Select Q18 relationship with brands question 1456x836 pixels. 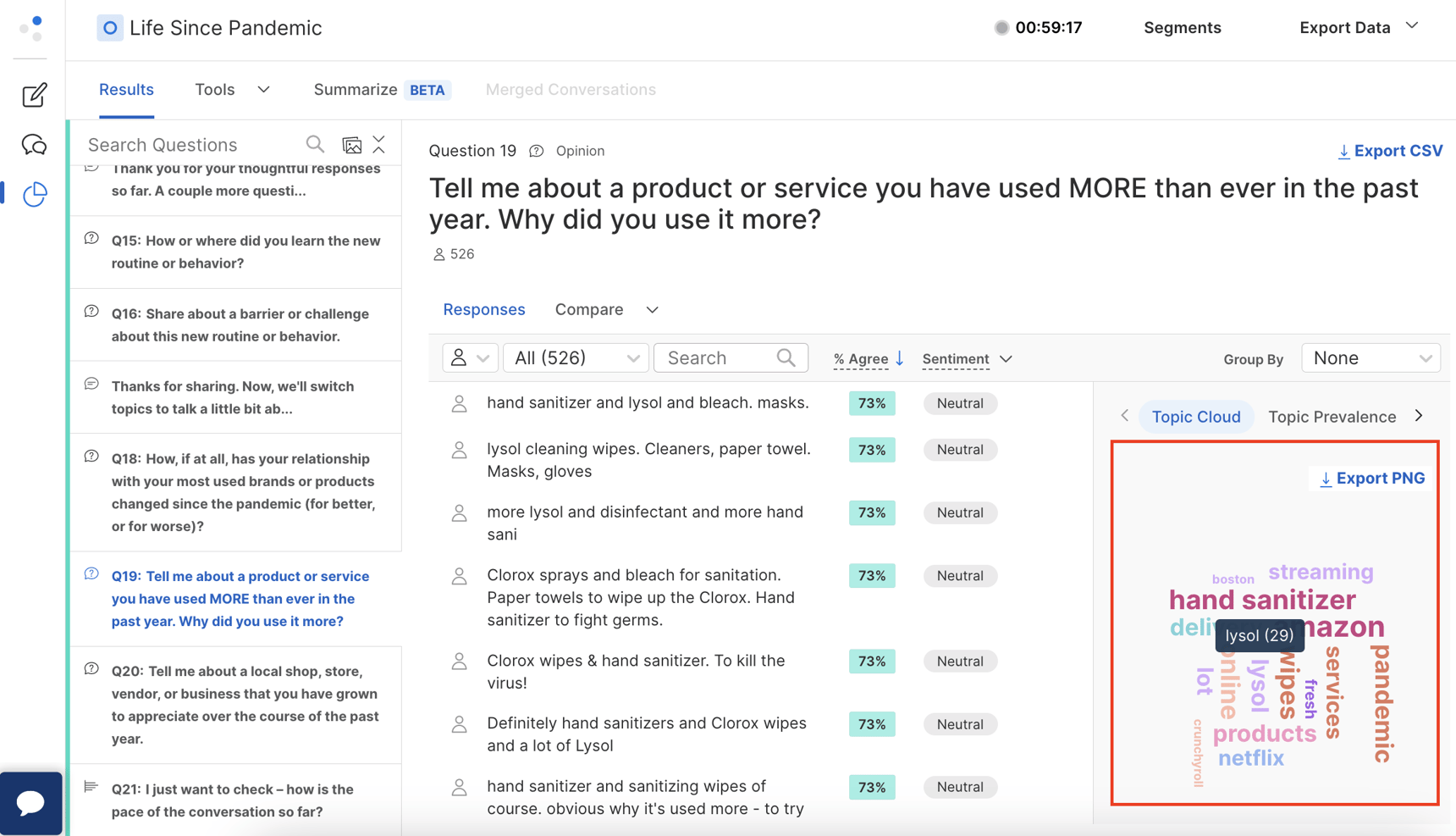[x=235, y=493]
